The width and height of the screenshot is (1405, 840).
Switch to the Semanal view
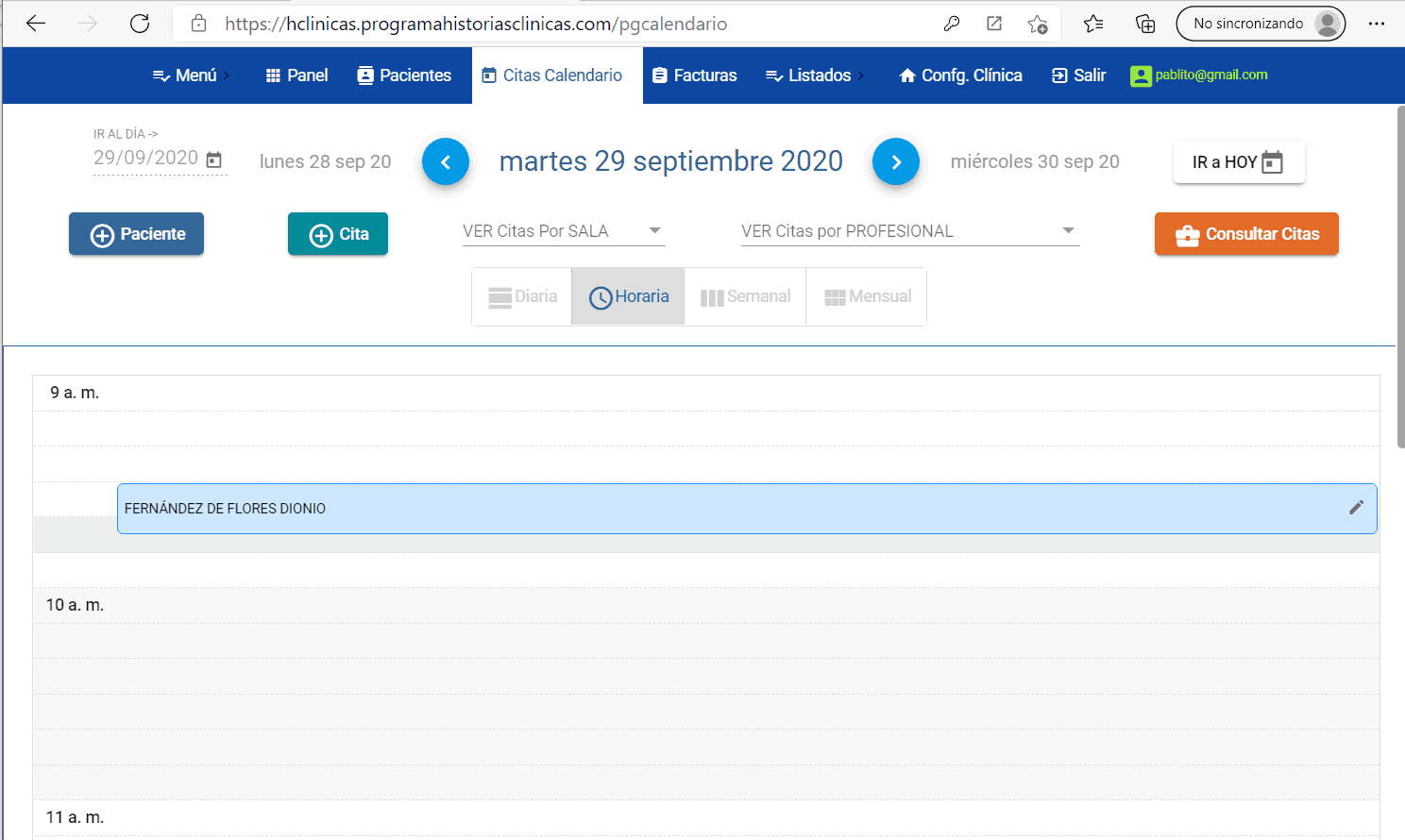point(745,295)
